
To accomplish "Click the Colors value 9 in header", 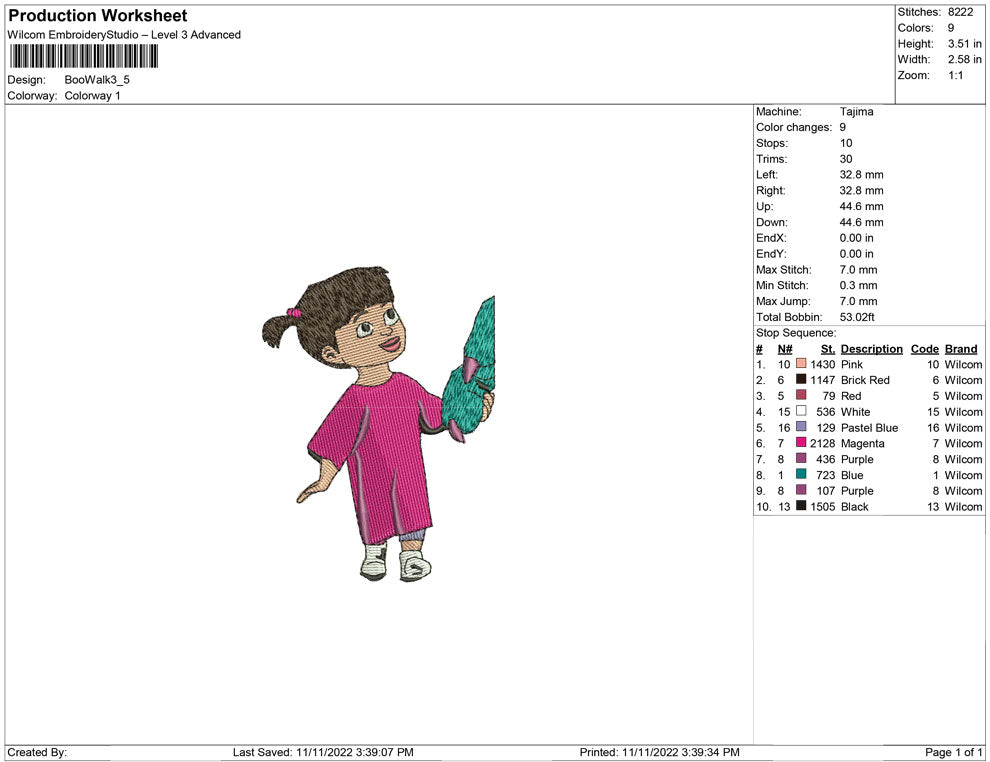I will click(x=951, y=28).
